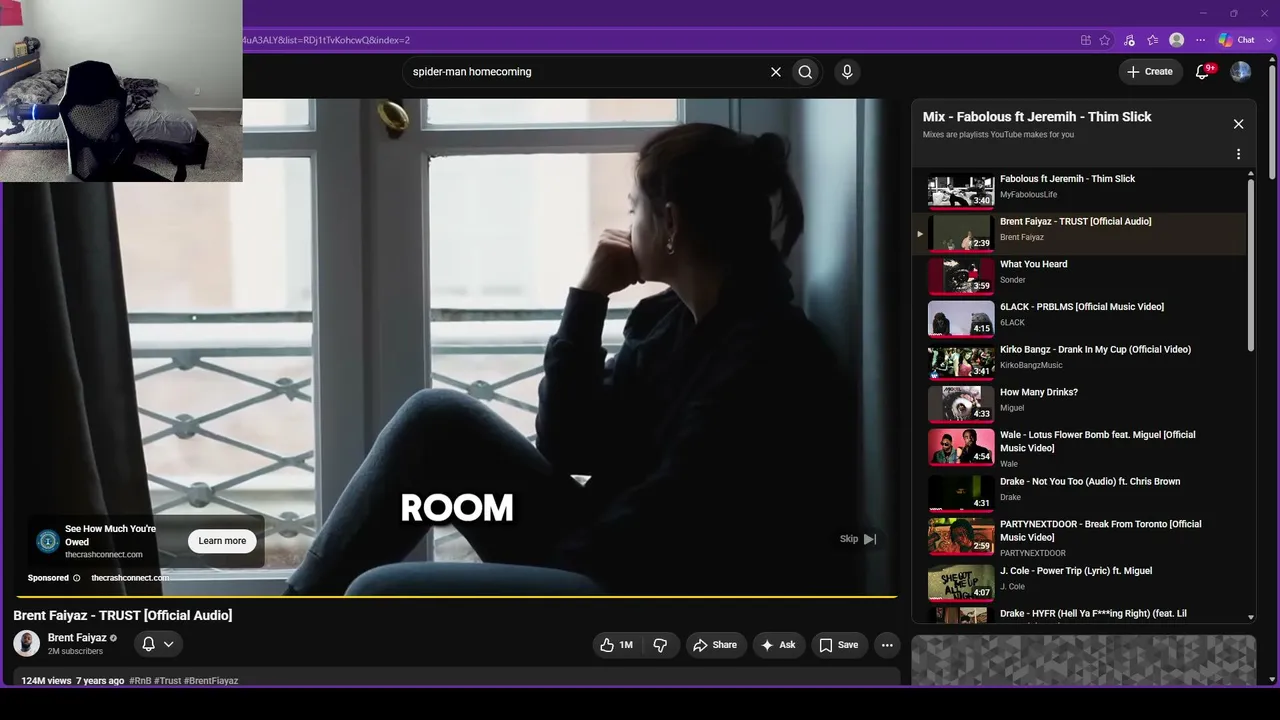
Task: Click the Create button
Action: tap(1150, 71)
